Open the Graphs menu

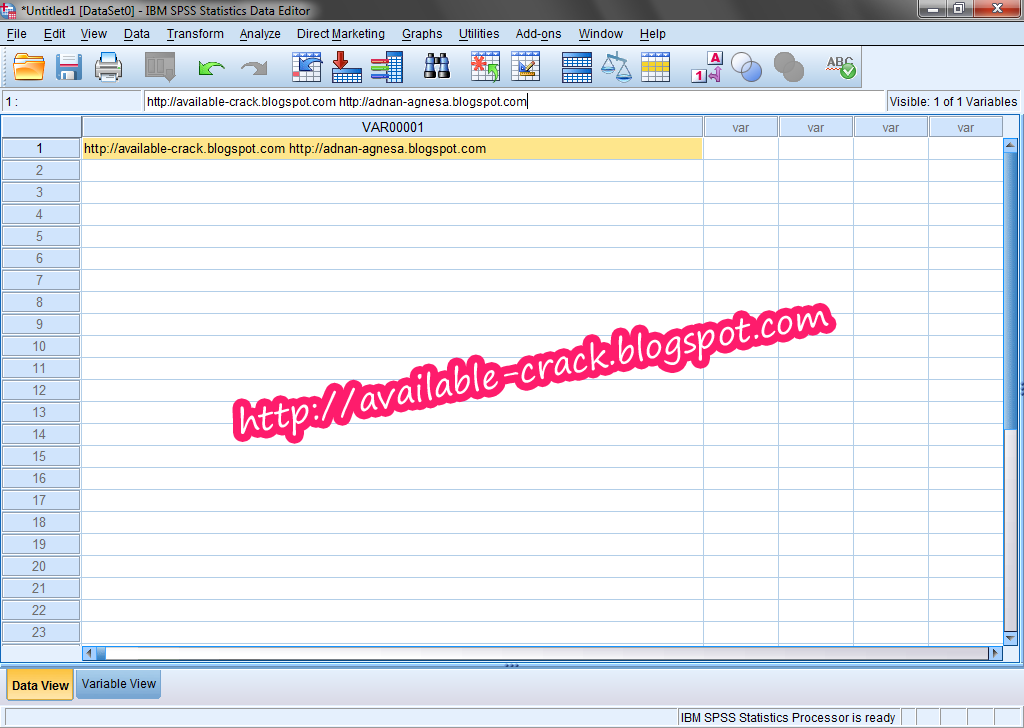coord(422,34)
